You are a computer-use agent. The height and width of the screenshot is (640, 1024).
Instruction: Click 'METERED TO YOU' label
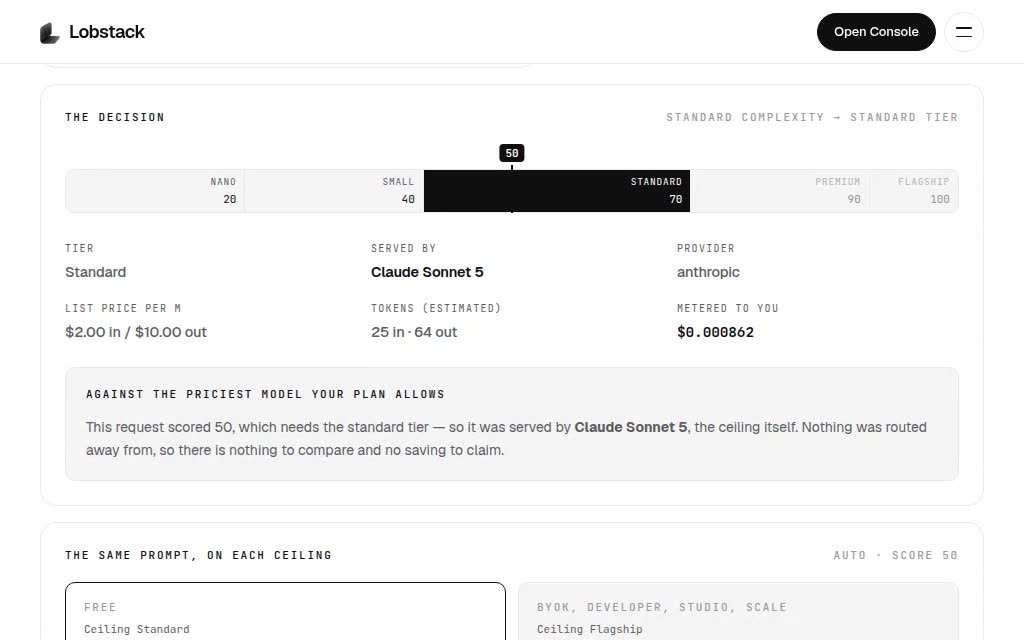coord(728,308)
